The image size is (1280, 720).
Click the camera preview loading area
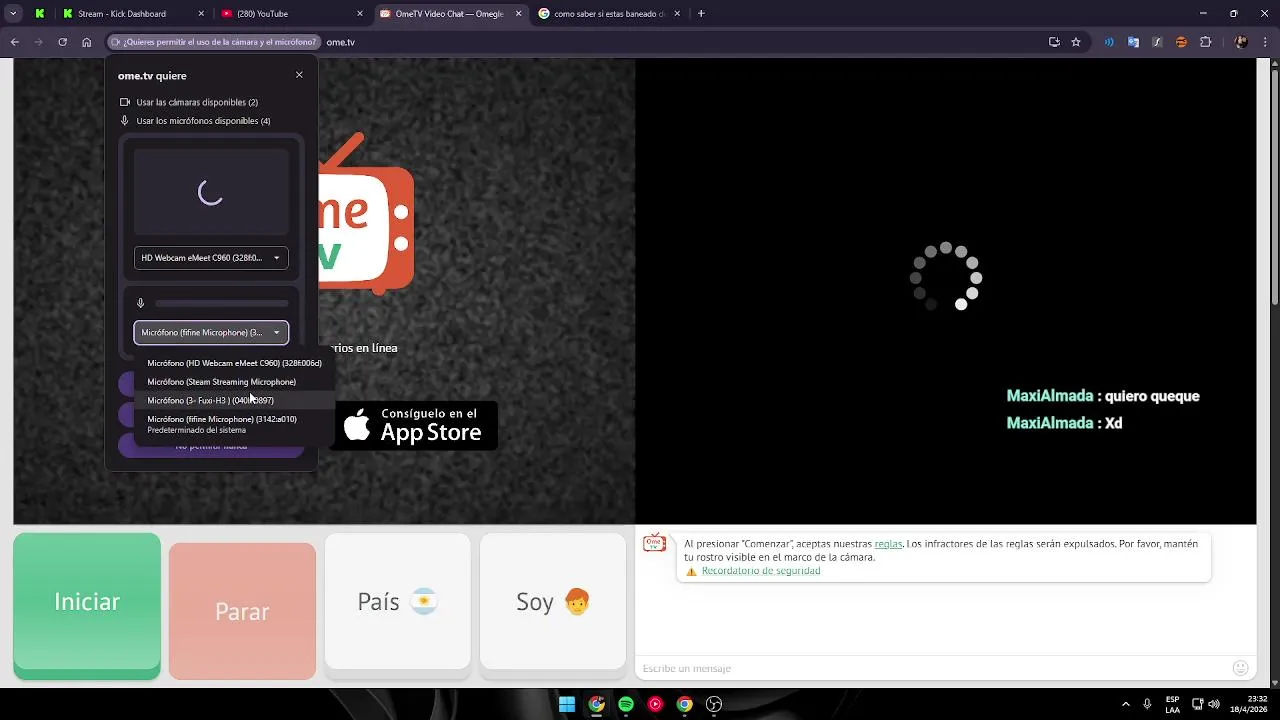(x=211, y=192)
